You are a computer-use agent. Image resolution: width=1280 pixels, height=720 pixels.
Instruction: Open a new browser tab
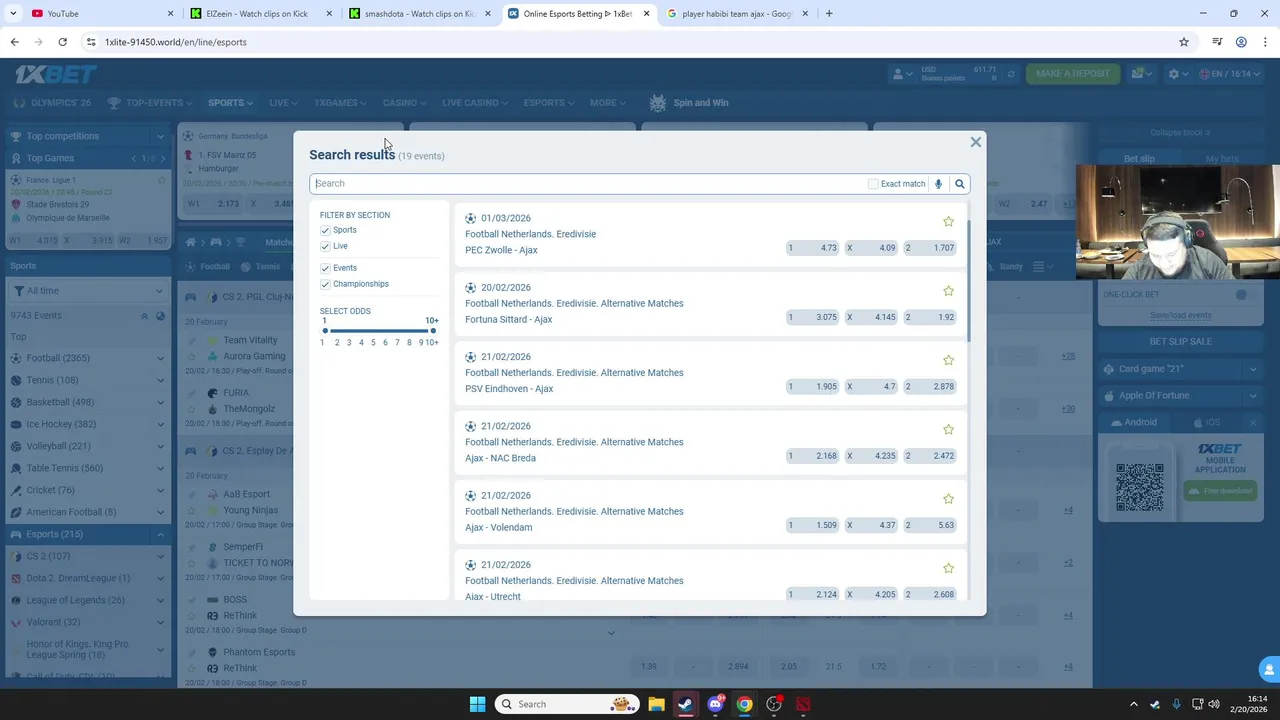click(x=829, y=14)
